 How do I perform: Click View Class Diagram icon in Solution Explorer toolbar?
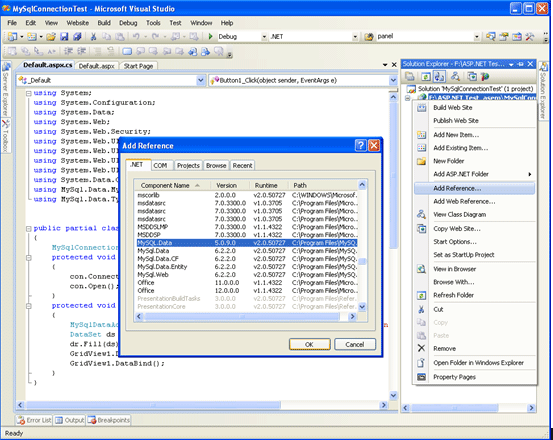click(x=455, y=76)
